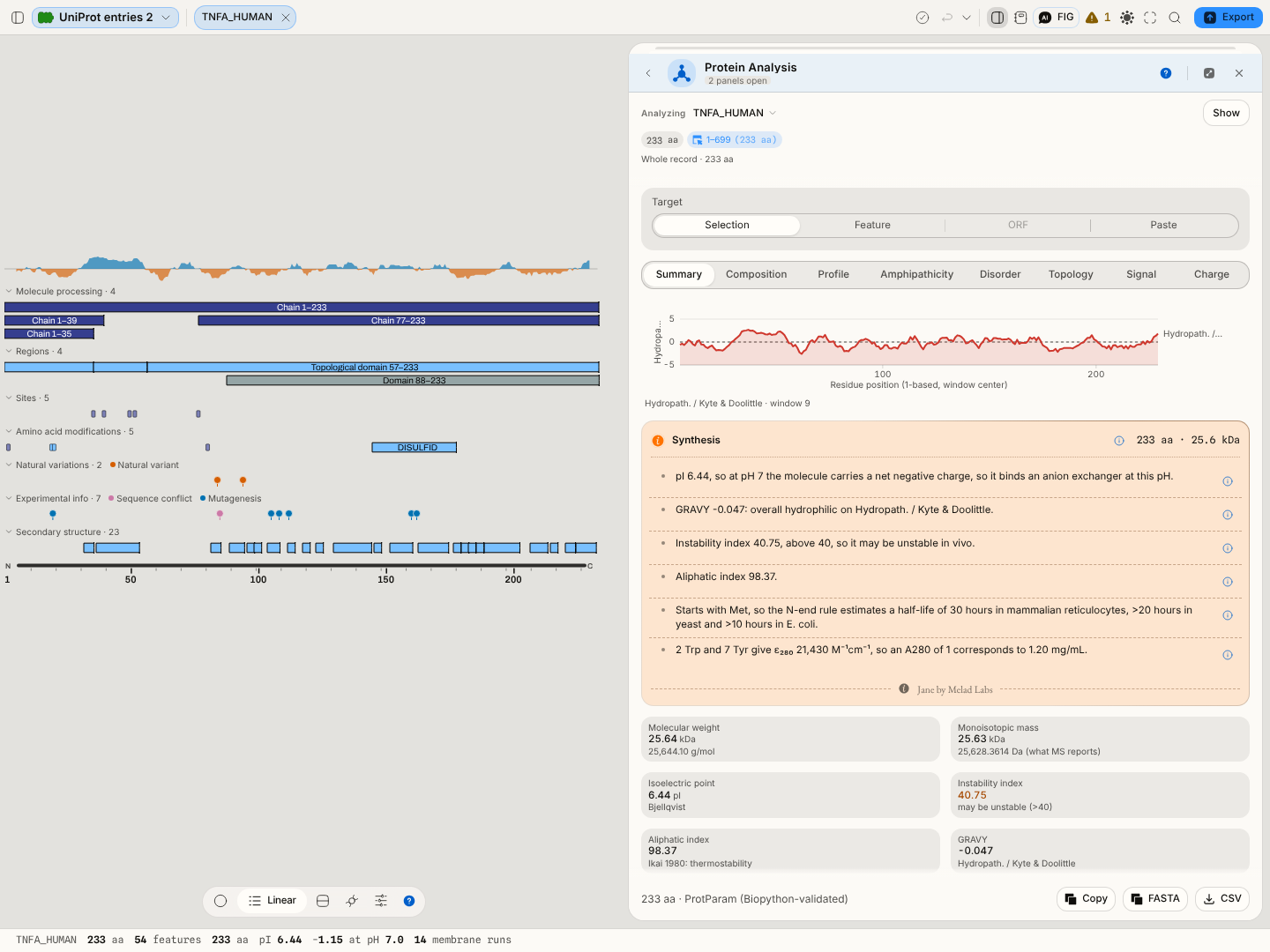Switch to Linear view mode
Screen dimensions: 1270x952
(273, 901)
